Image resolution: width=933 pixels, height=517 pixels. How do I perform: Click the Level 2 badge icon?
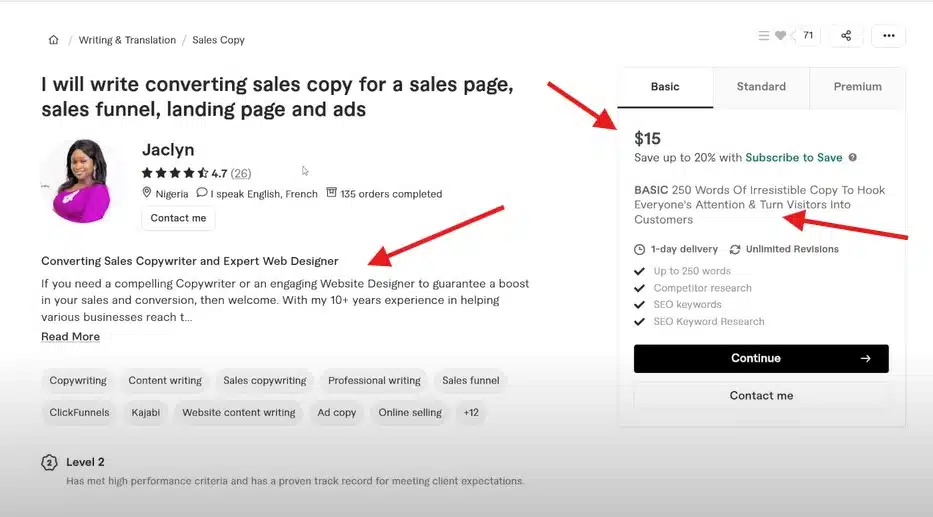[x=49, y=463]
